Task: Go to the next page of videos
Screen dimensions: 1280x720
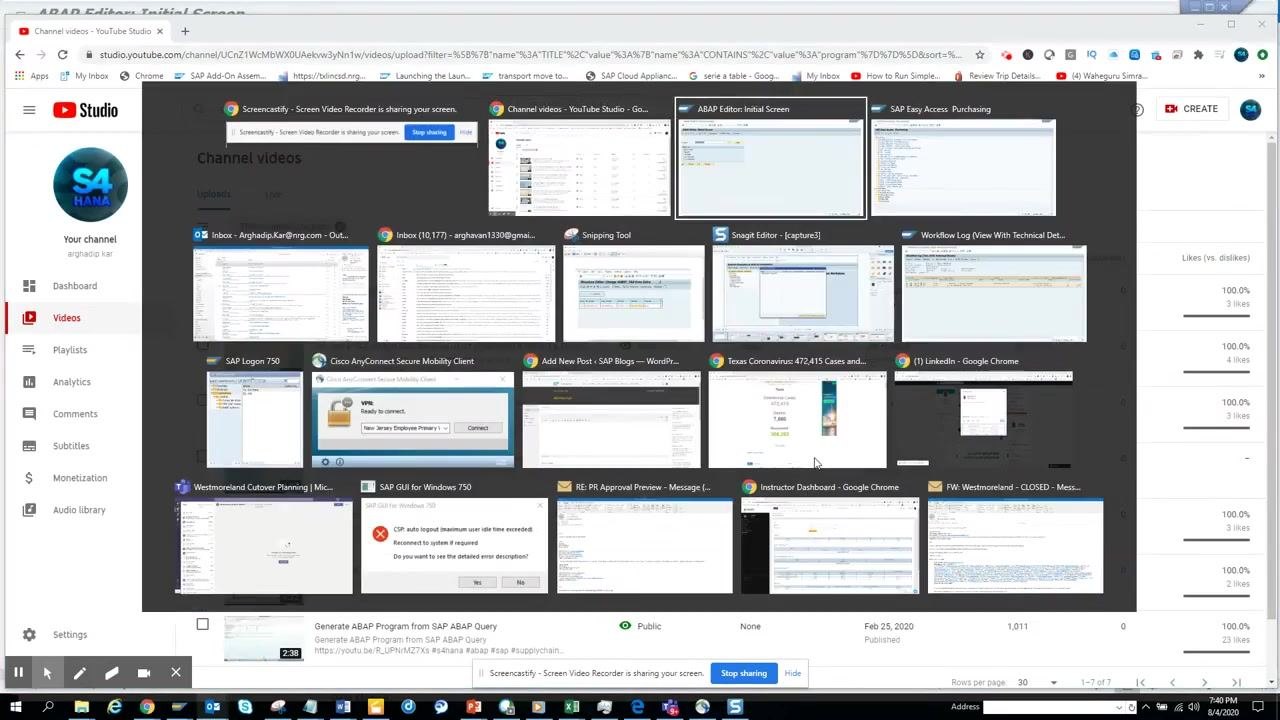Action: point(1204,682)
